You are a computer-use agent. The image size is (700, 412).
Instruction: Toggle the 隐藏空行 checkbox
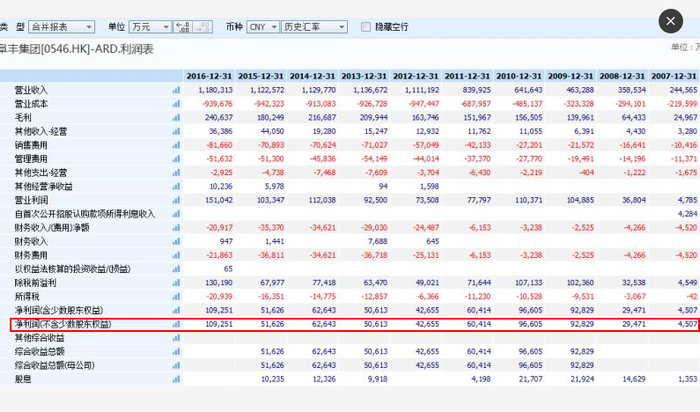point(366,27)
